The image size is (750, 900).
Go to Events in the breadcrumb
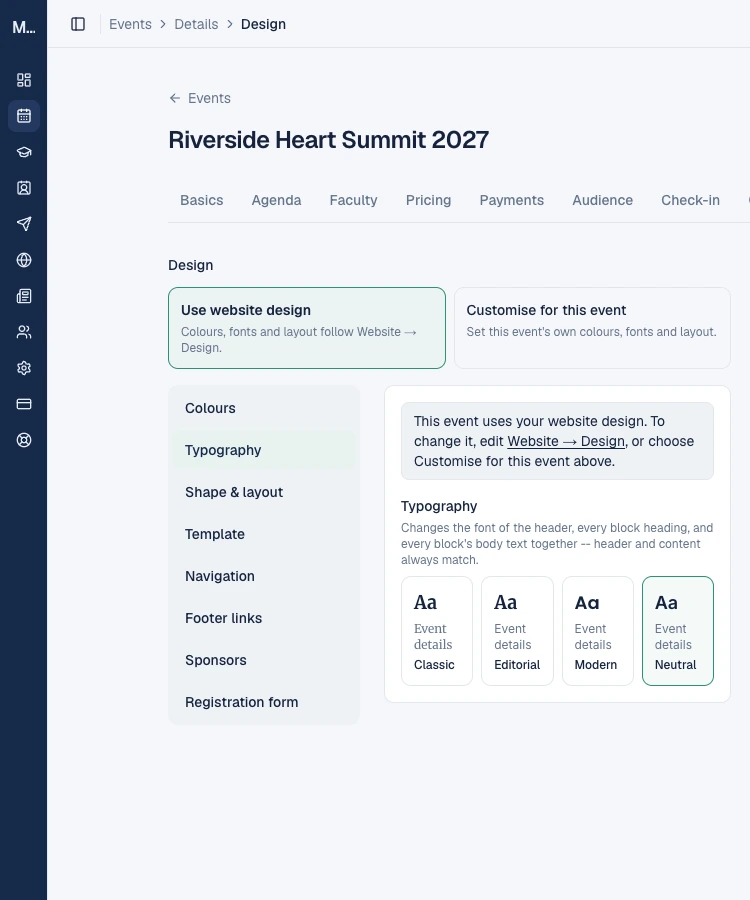click(130, 24)
